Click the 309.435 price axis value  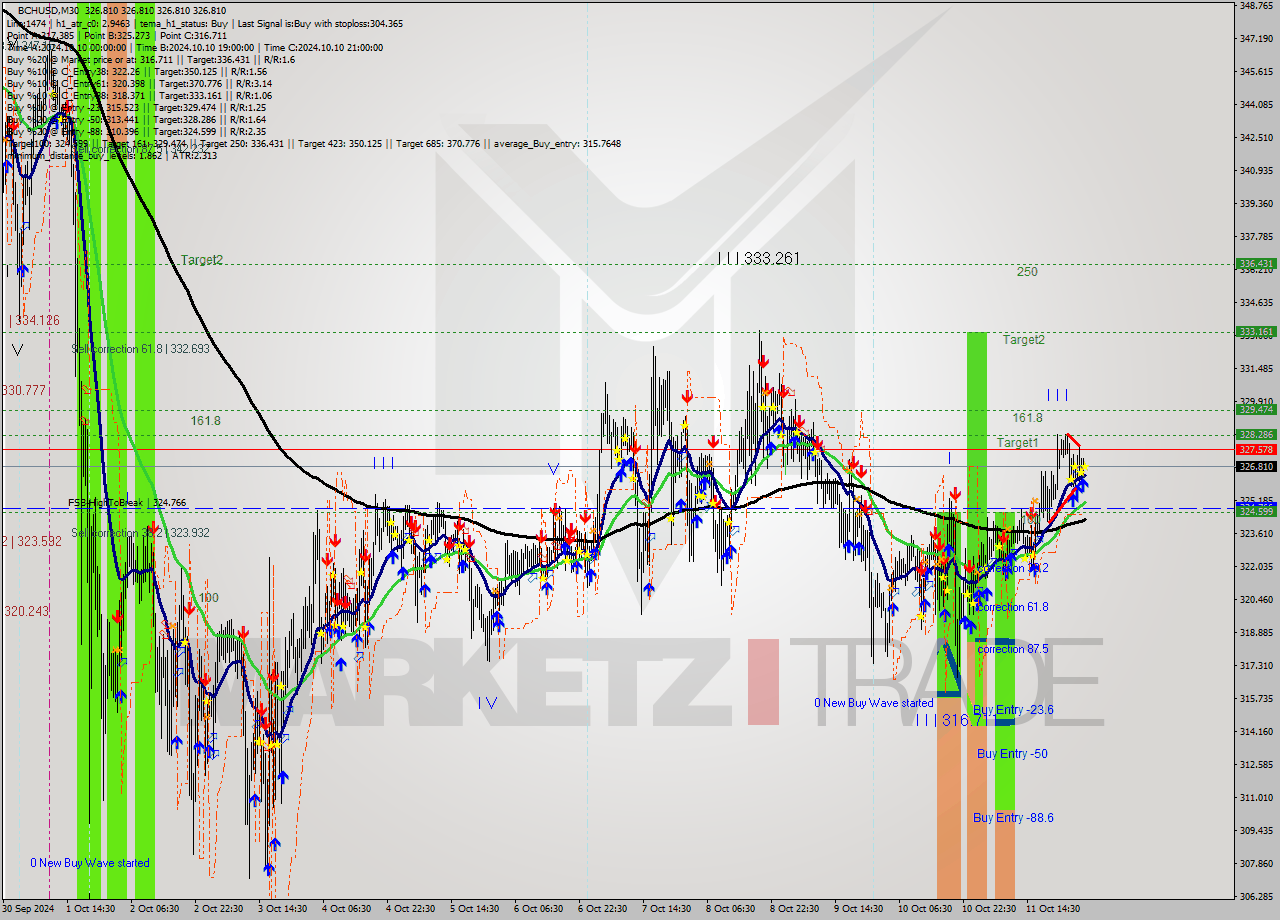coord(1255,830)
